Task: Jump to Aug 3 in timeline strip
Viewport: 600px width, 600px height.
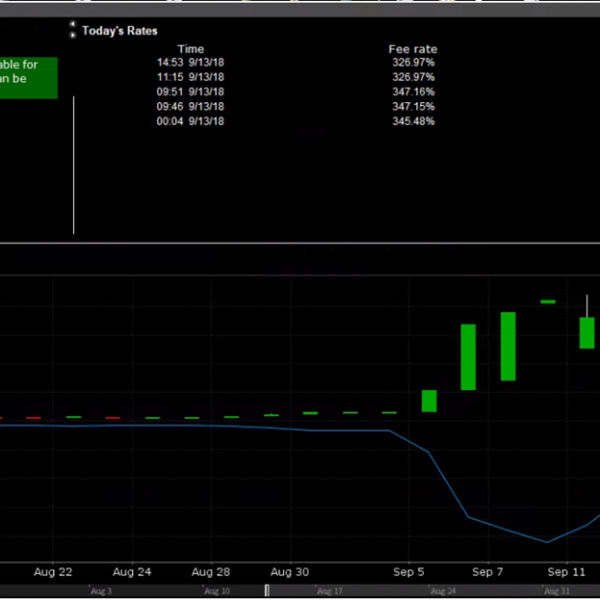Action: (x=100, y=592)
